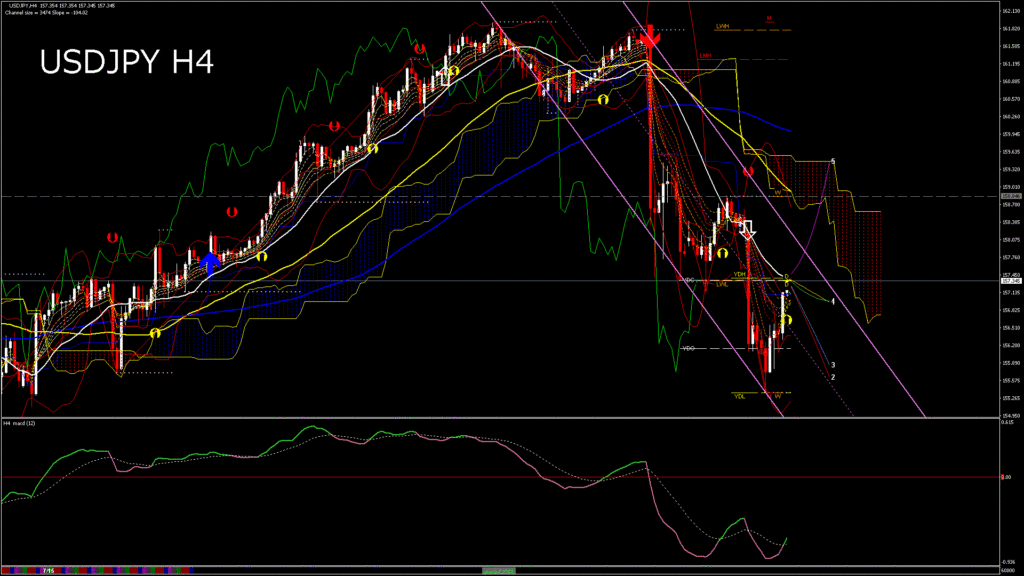Click the 0.00 level tag on the MACD axis

tap(1008, 477)
